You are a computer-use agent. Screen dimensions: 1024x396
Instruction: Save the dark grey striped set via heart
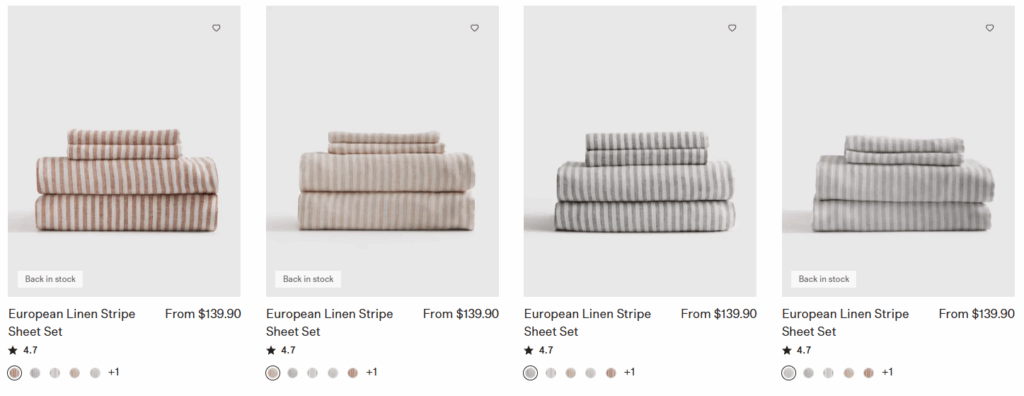(732, 28)
